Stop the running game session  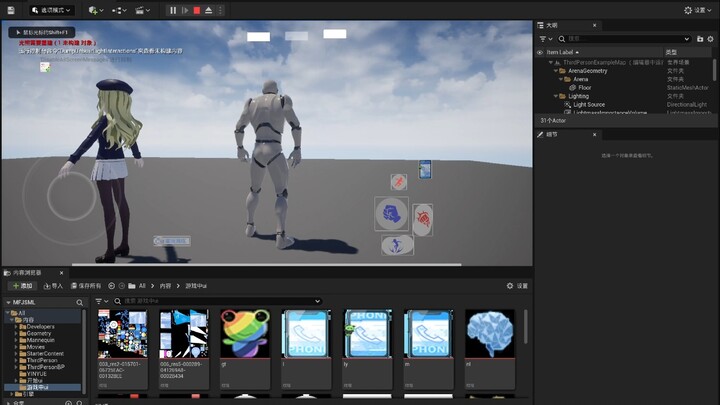[x=197, y=10]
